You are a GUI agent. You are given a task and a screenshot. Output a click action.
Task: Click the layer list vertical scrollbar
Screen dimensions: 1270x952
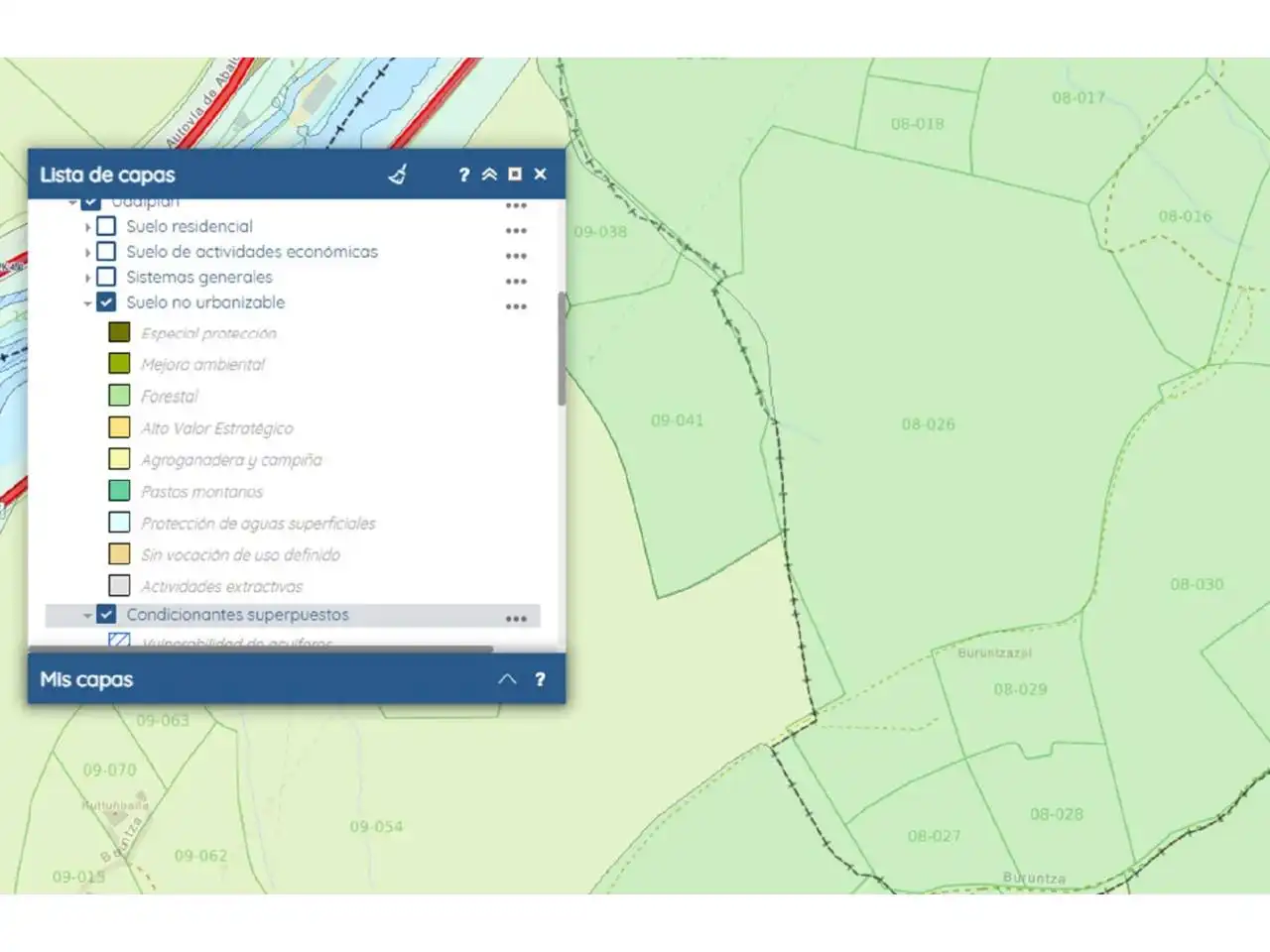(562, 348)
